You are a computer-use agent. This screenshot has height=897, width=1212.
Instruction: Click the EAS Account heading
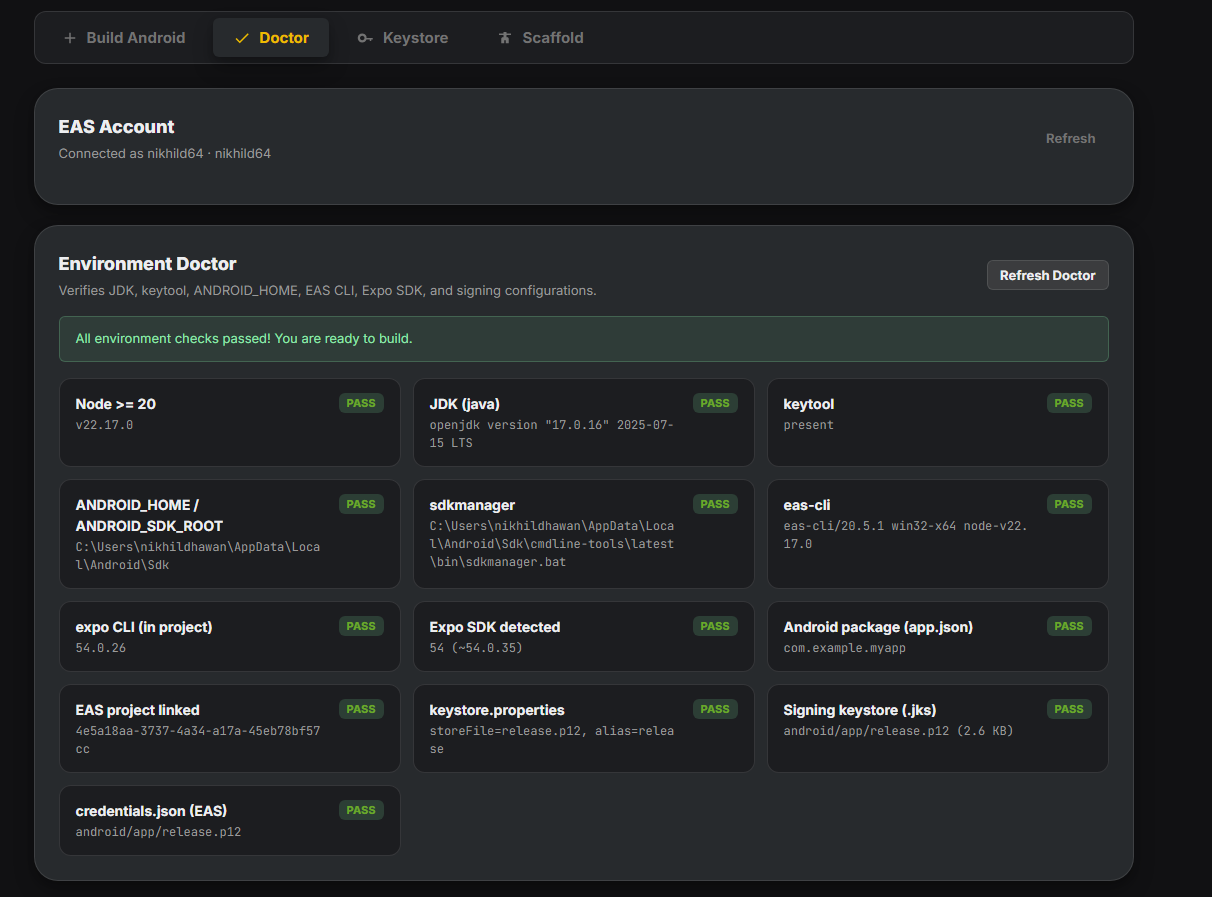[116, 127]
